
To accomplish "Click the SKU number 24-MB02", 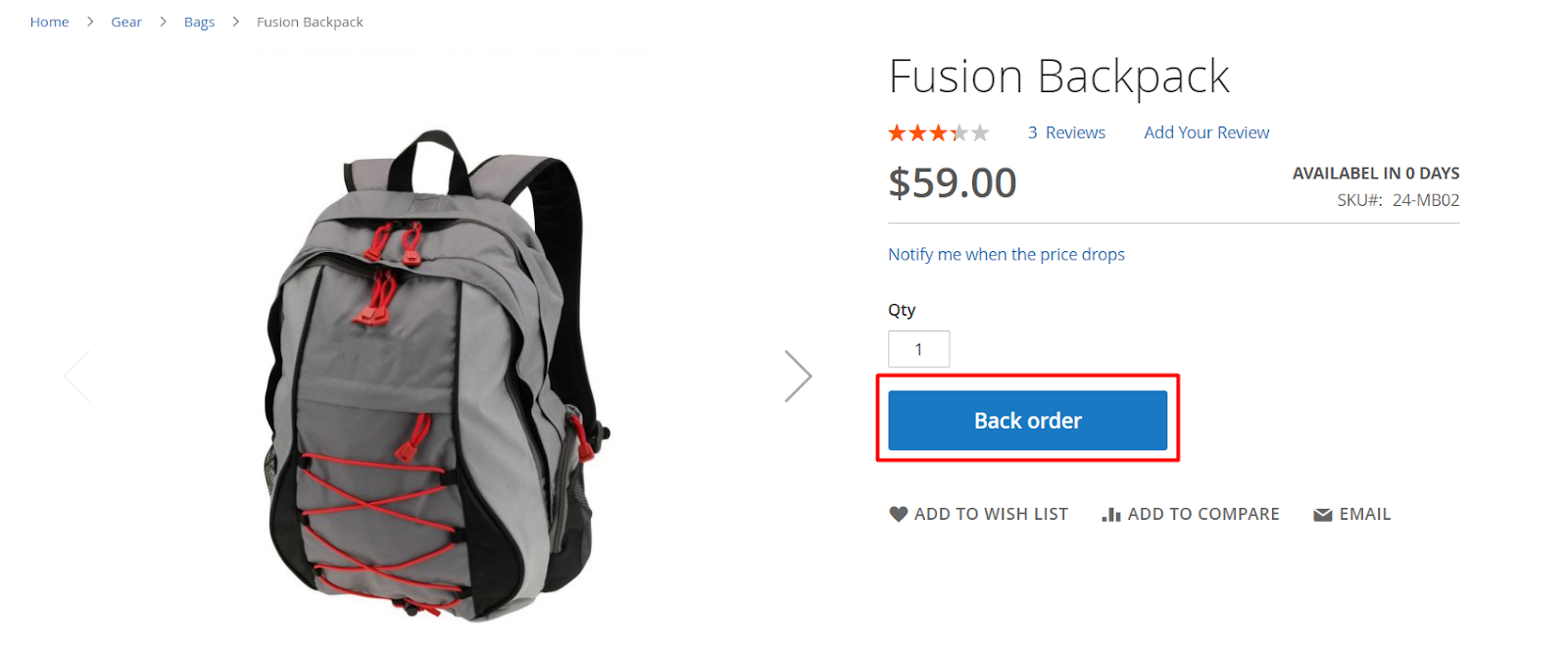I will (x=1426, y=200).
